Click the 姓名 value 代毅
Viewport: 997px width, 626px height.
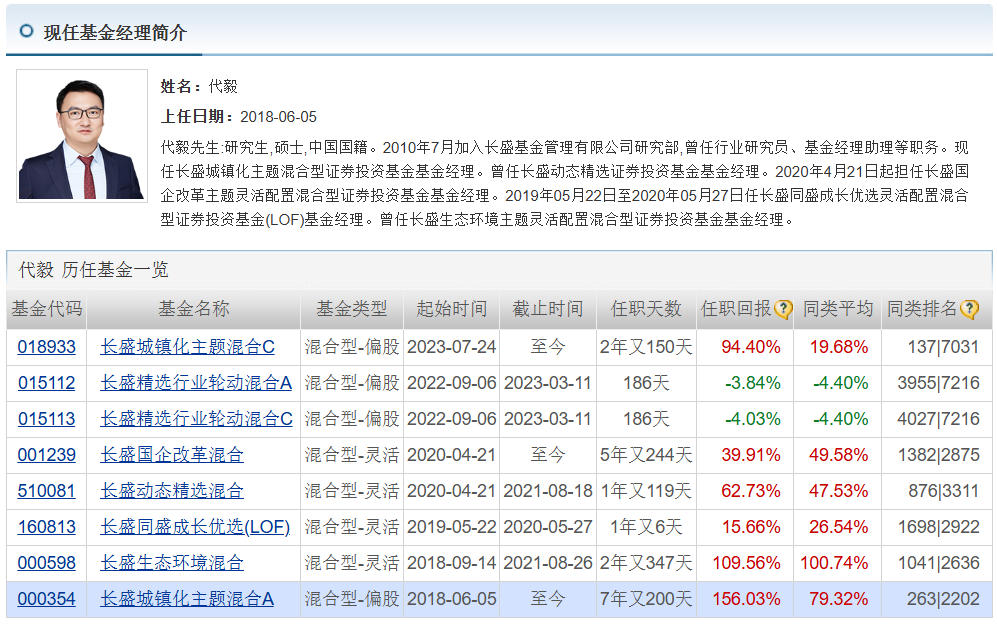tap(223, 86)
